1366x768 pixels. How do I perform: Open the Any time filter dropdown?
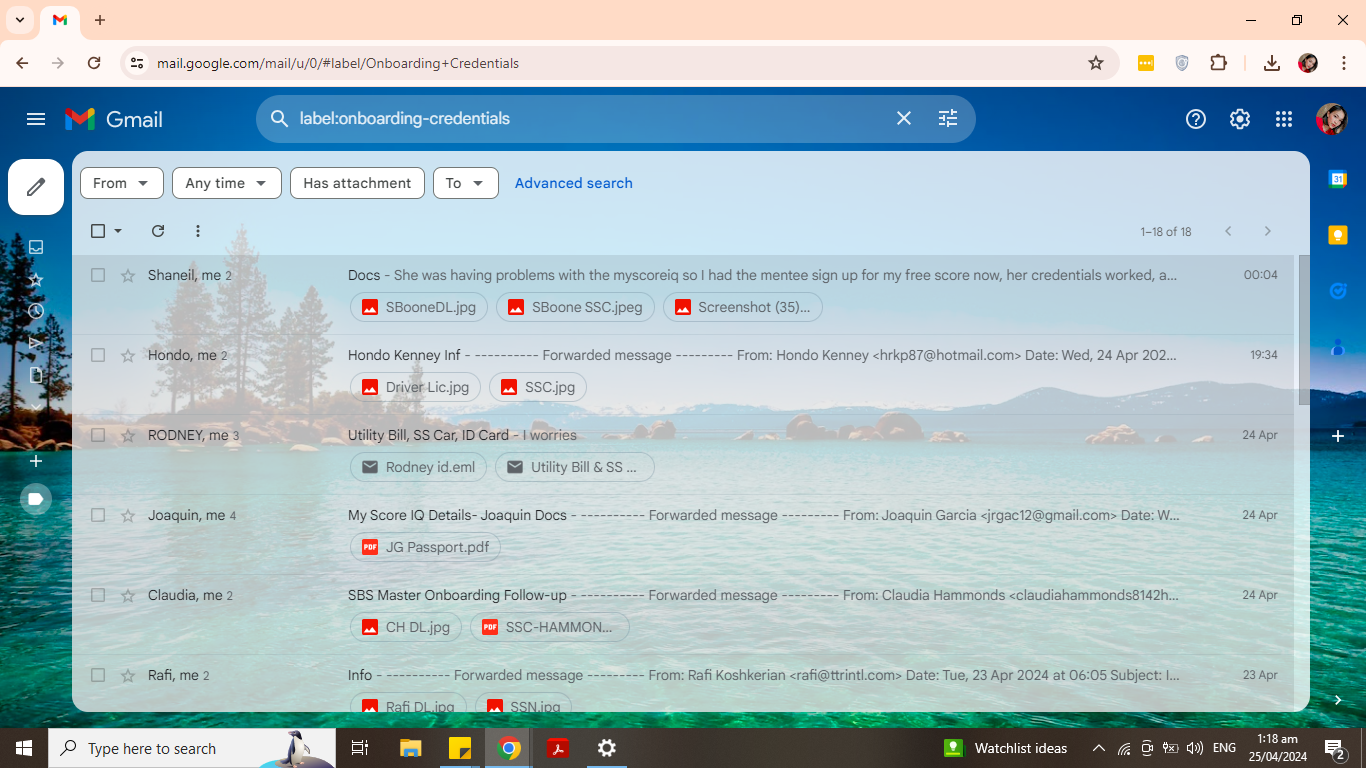point(227,183)
